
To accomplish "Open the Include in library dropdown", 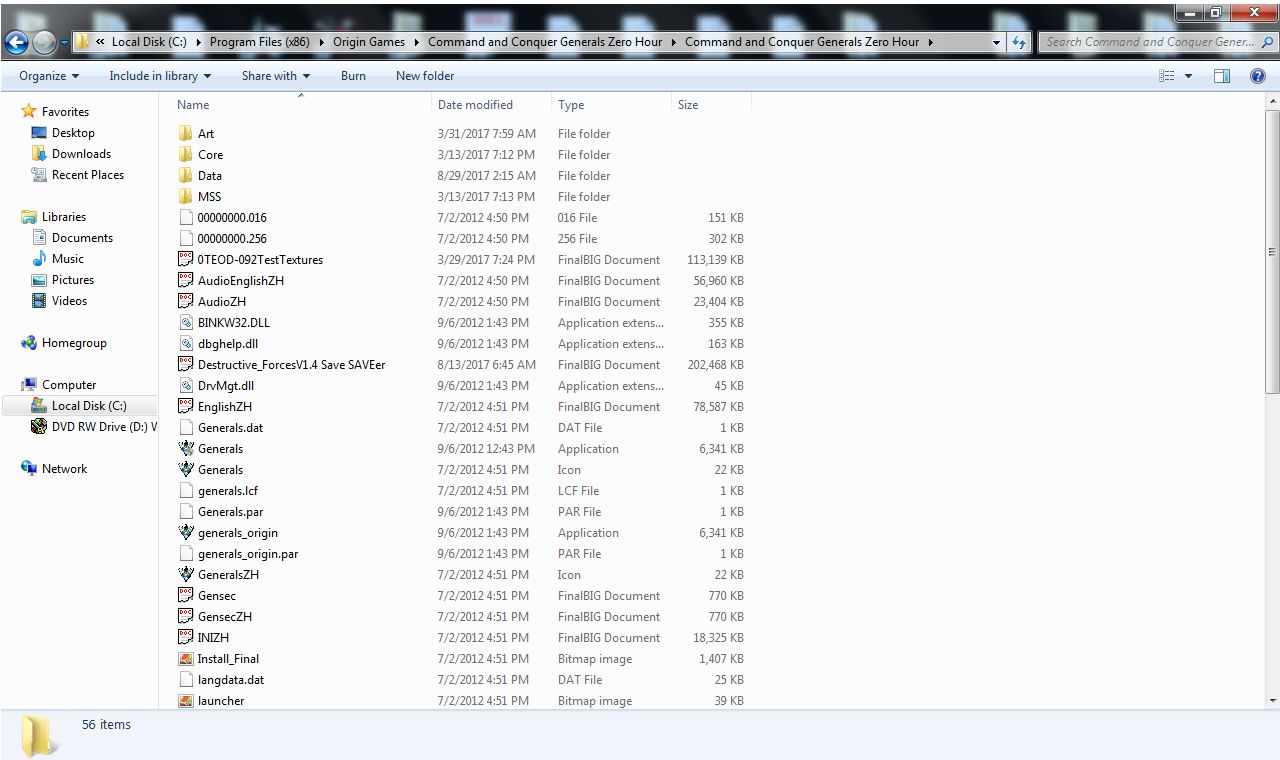I will (160, 76).
